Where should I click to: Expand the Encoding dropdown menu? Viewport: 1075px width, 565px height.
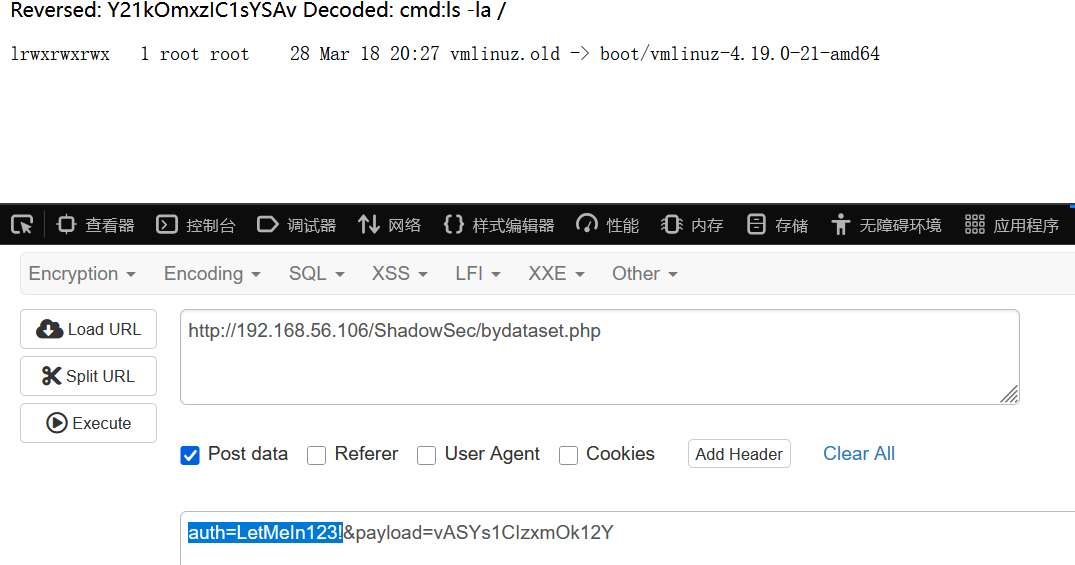tap(212, 274)
